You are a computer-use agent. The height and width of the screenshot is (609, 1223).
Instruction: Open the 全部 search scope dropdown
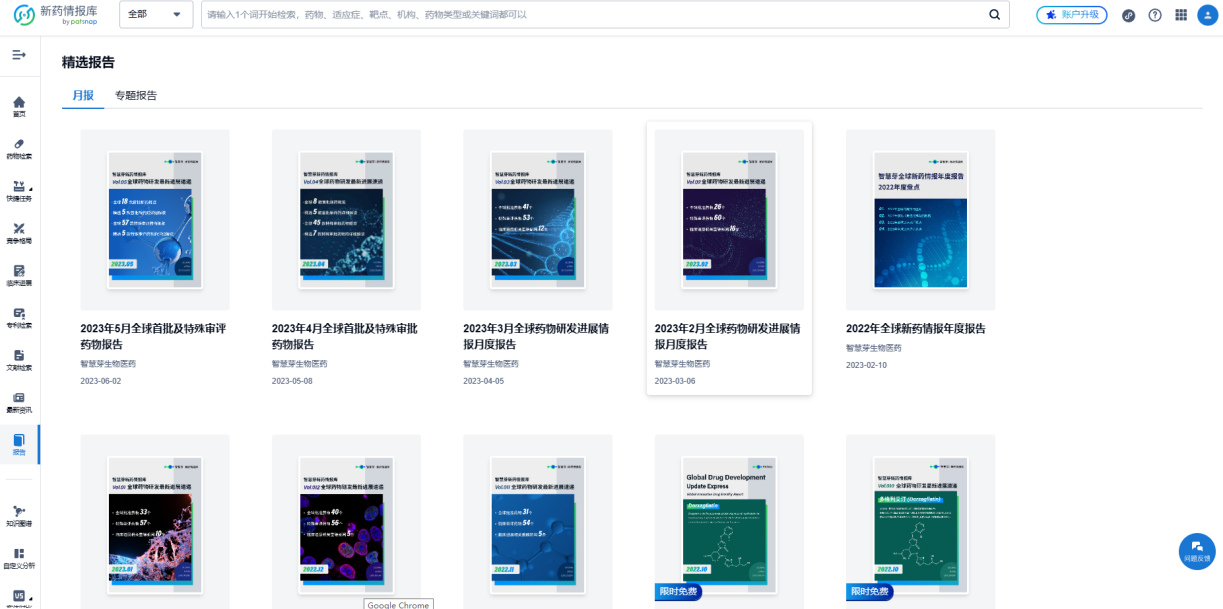(155, 15)
